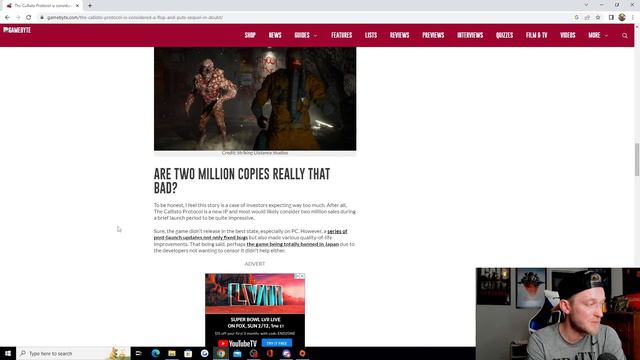Open Microsoft Store from taskbar
This screenshot has height=360, width=640.
click(188, 353)
